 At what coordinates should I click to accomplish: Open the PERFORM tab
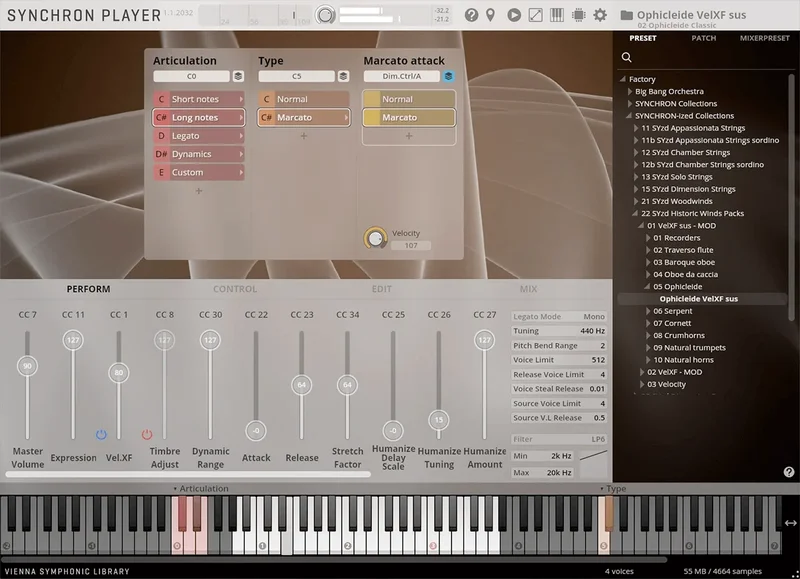tap(88, 289)
